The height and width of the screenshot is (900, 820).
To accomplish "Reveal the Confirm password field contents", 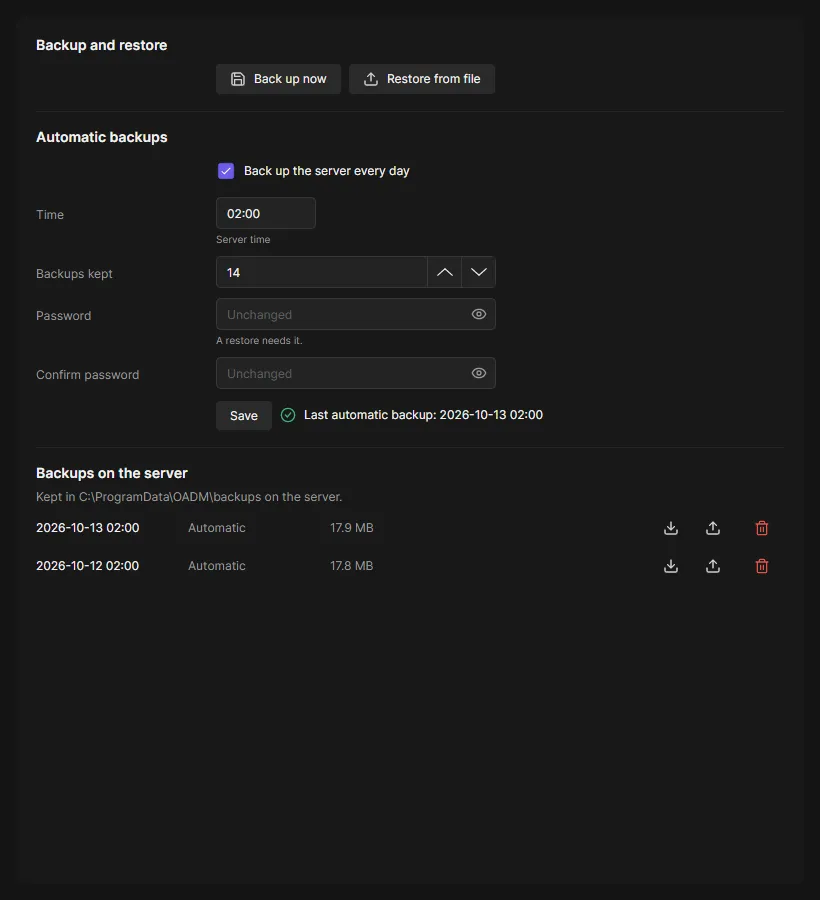I will pos(479,373).
